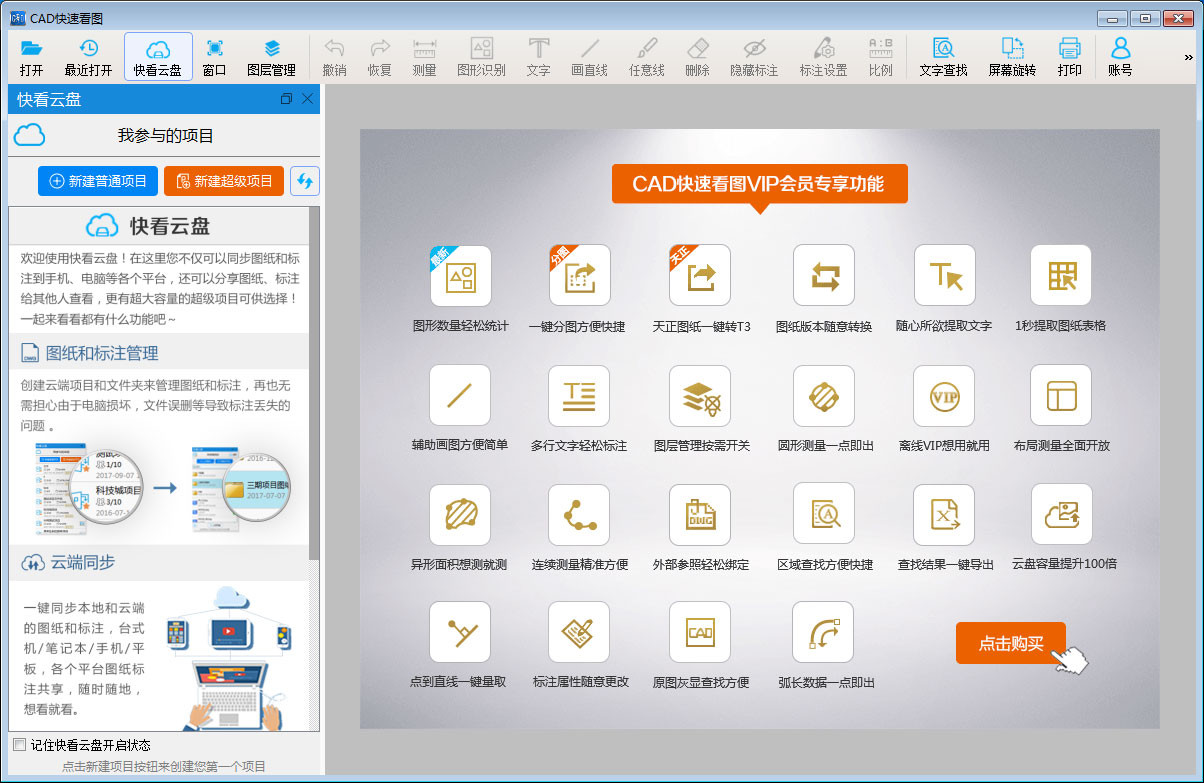Screen dimensions: 1204x783
Task: Open the 账号 account icon
Action: click(x=1120, y=57)
